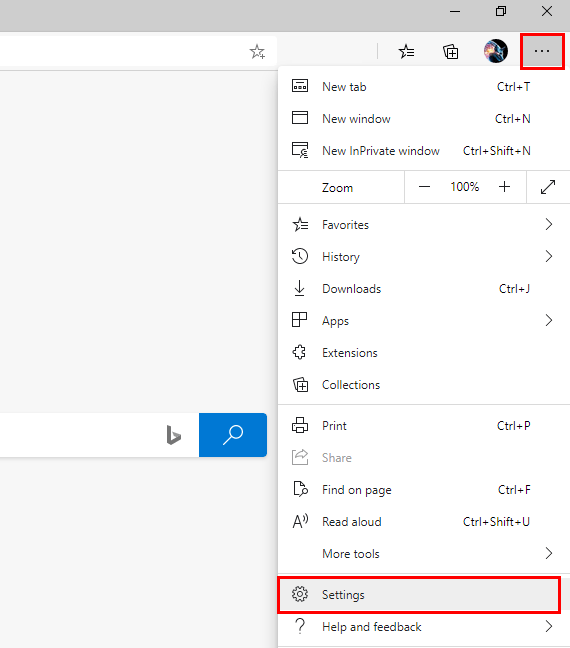The width and height of the screenshot is (570, 648).
Task: Enter full screen via zoom arrow icon
Action: coord(548,187)
